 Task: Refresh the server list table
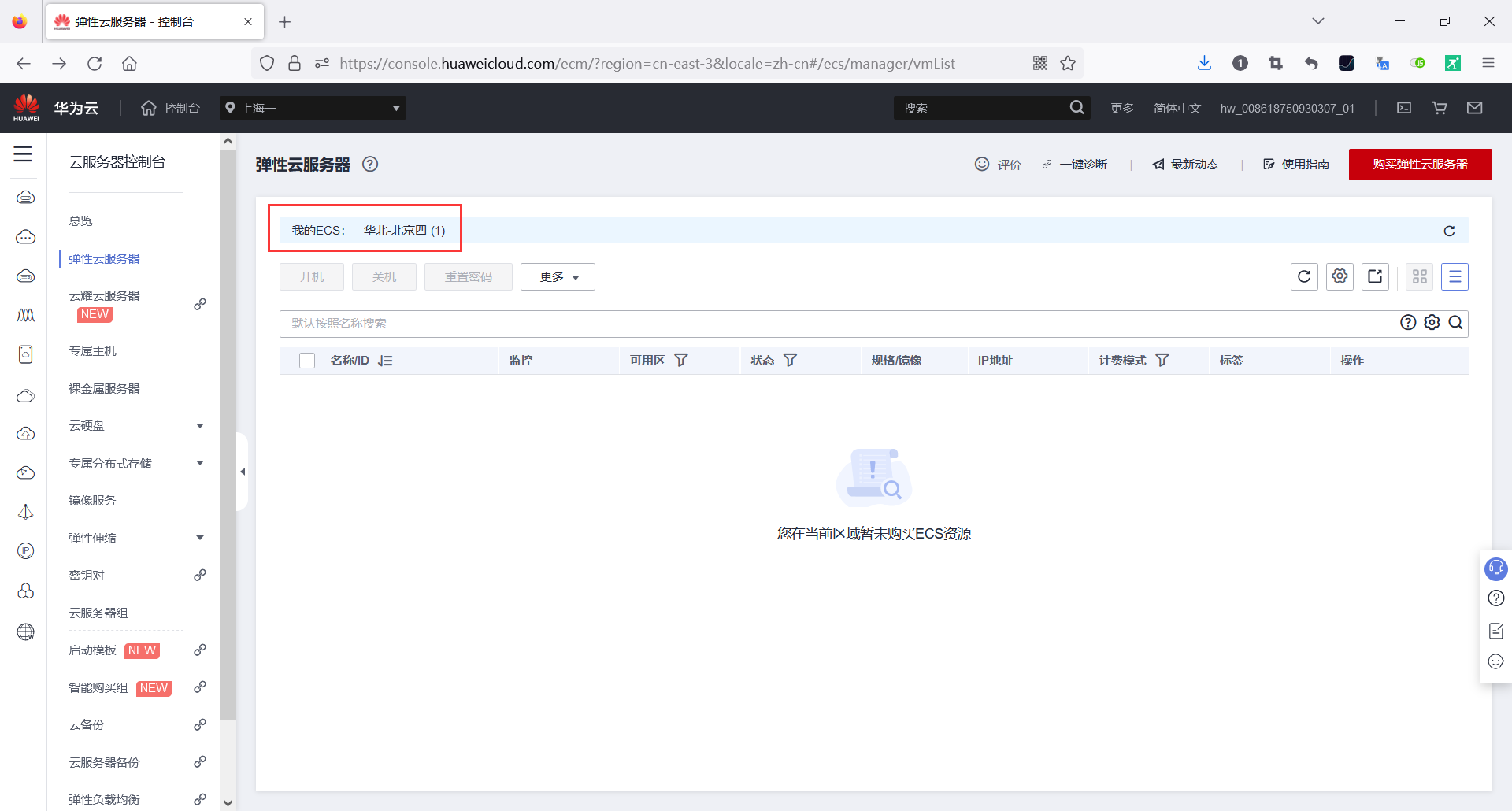point(1304,276)
